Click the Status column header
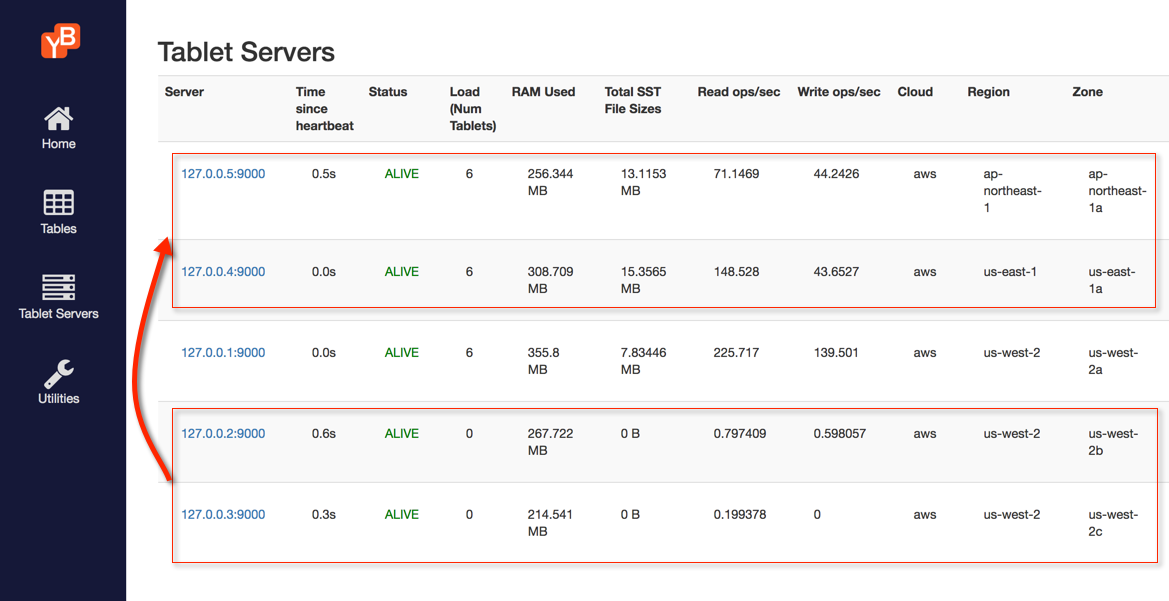The image size is (1169, 601). pyautogui.click(x=388, y=92)
